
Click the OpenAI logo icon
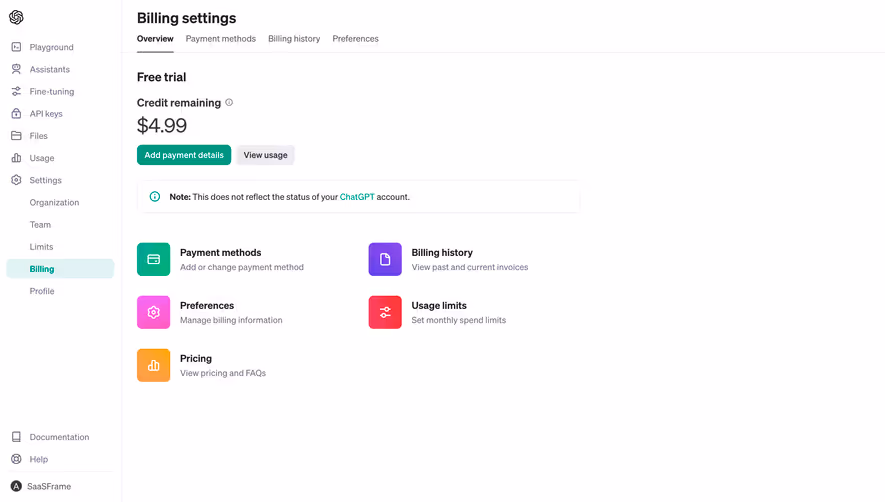pos(16,18)
